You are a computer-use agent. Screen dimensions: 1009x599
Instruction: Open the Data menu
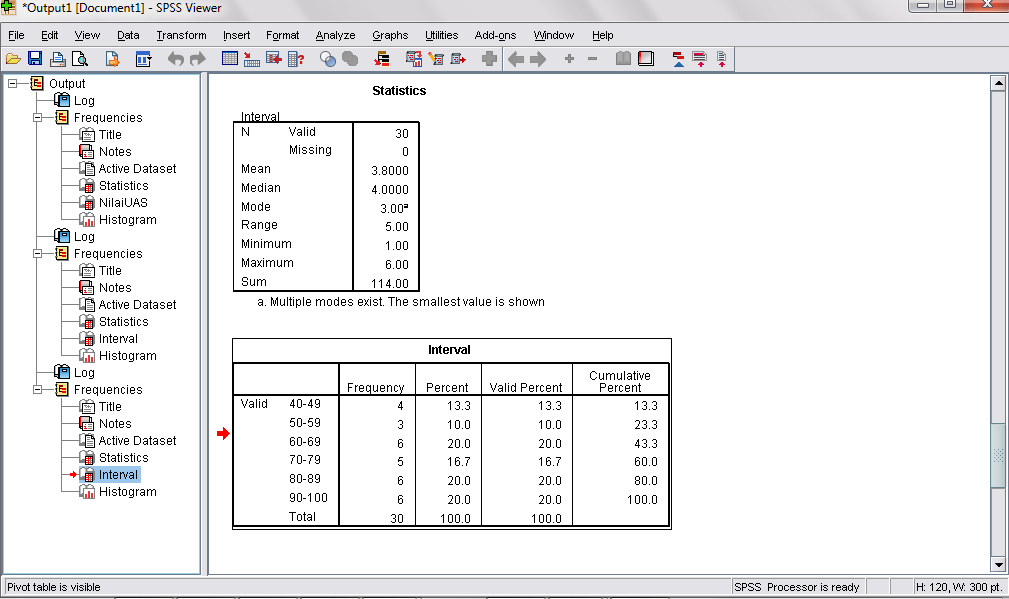coord(128,35)
